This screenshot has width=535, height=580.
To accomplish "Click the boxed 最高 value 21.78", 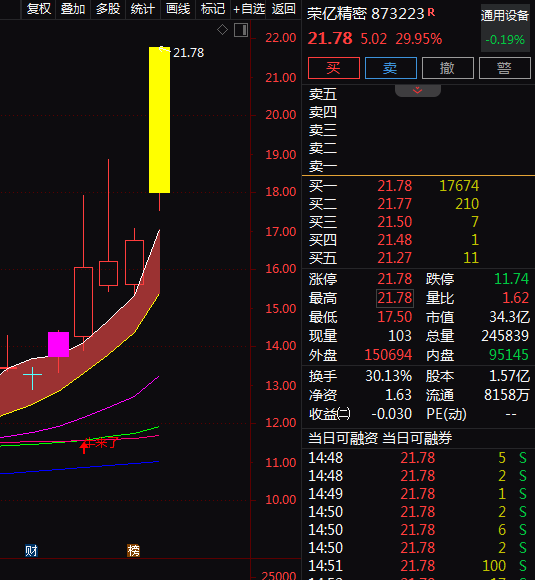I will (x=395, y=298).
